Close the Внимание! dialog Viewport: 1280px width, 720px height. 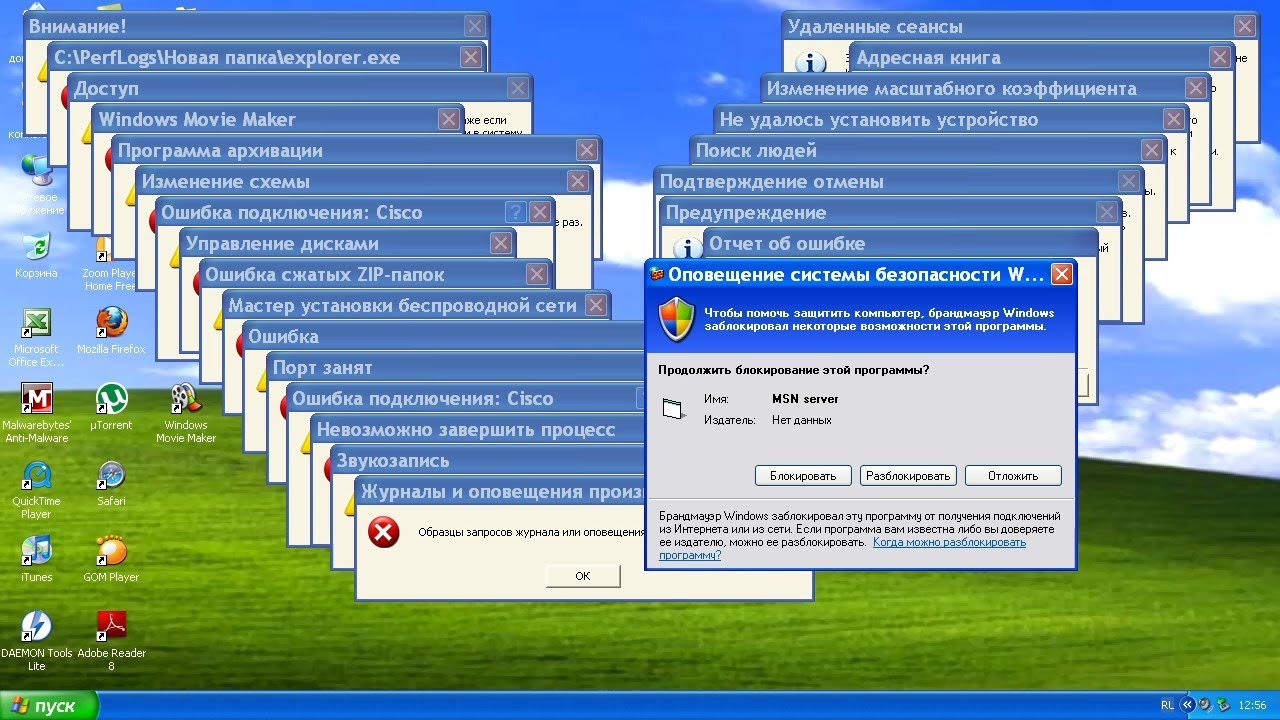(x=475, y=26)
